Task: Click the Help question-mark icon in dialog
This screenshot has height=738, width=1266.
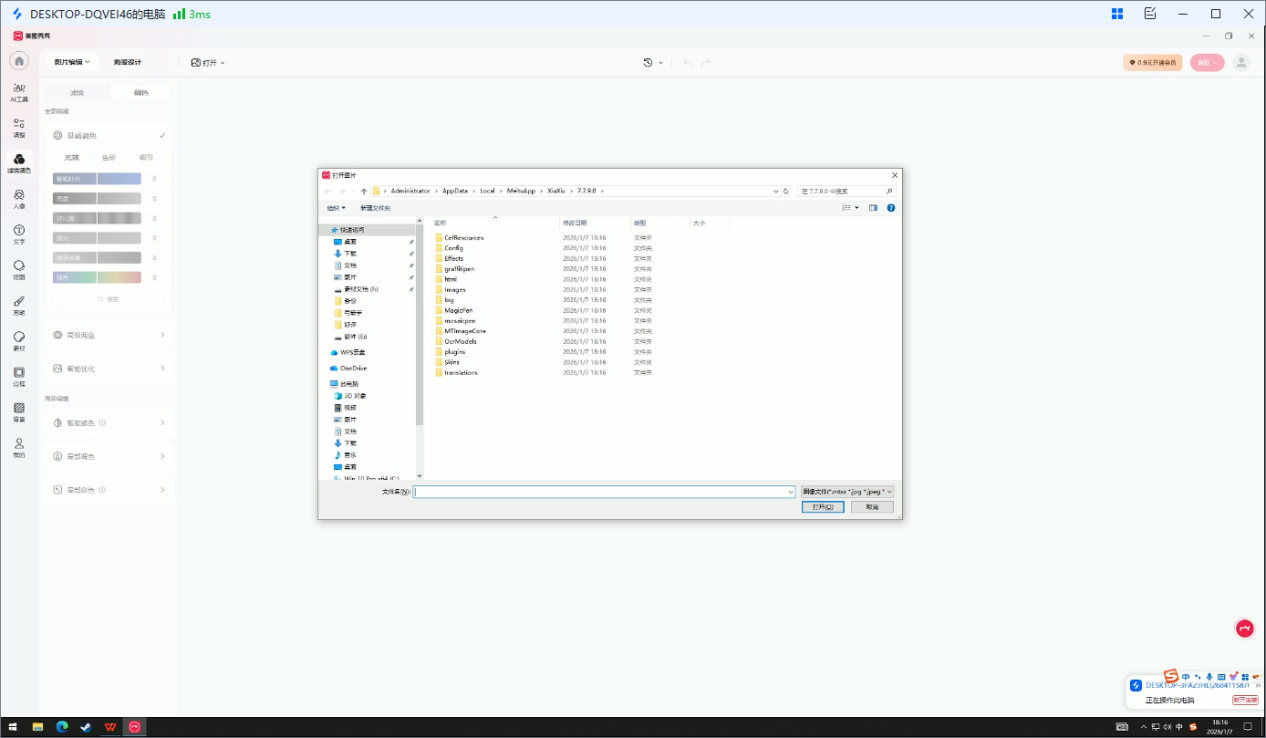Action: pos(890,208)
